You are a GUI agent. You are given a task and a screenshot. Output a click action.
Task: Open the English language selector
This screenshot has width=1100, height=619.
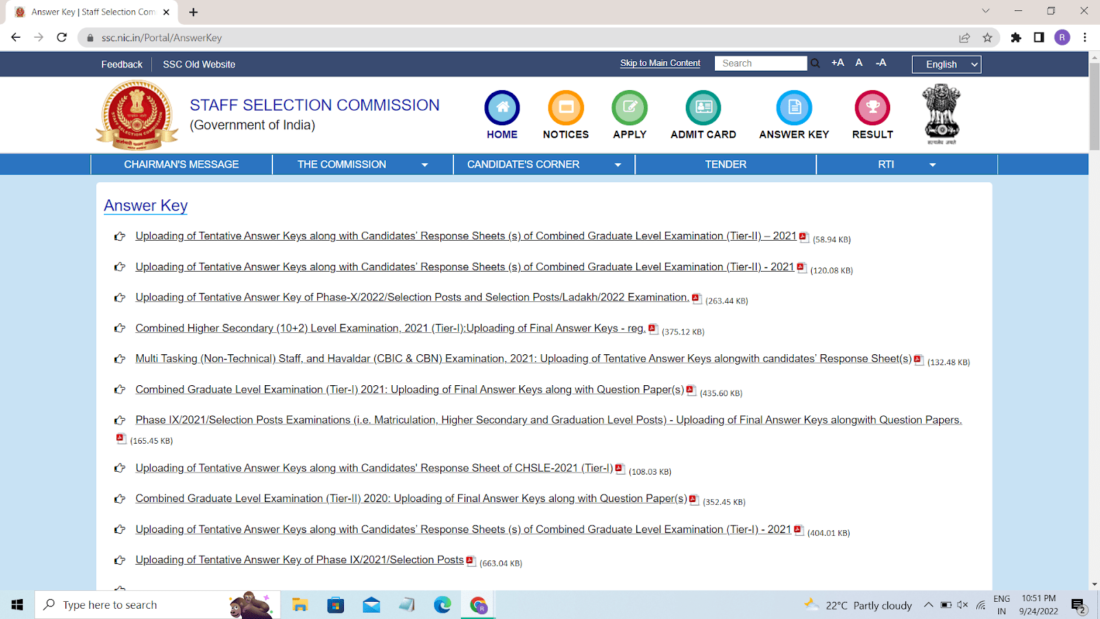pyautogui.click(x=945, y=64)
